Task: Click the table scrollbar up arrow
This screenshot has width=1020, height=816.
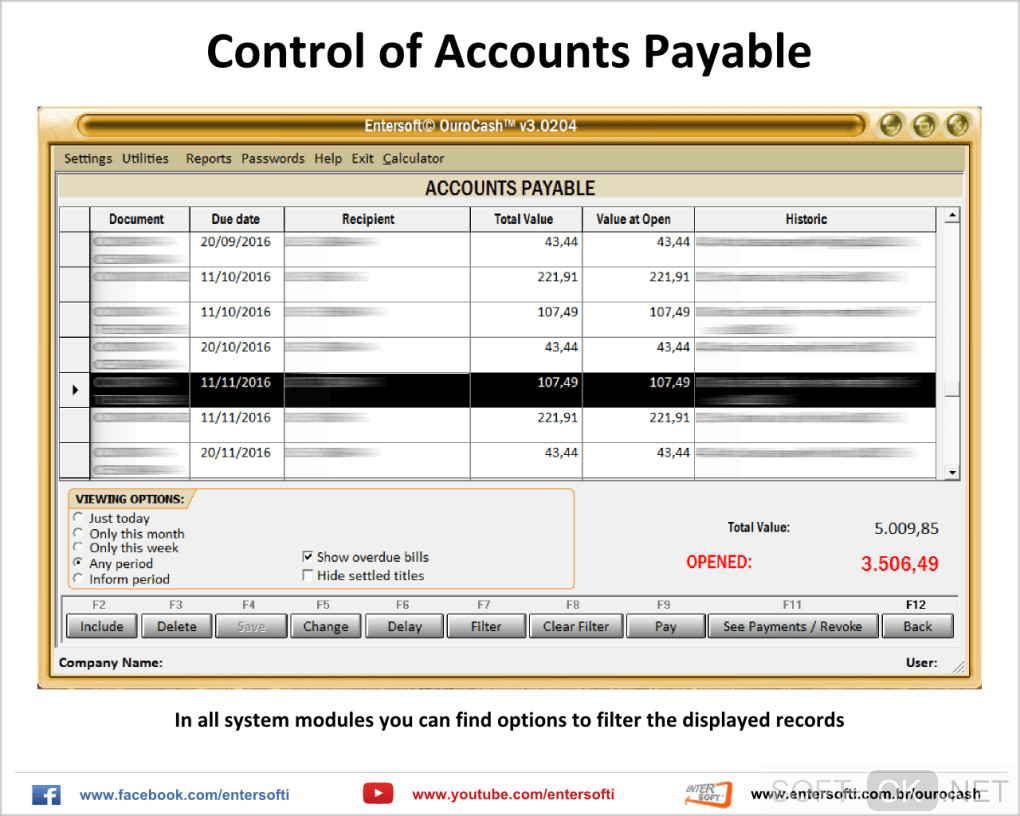Action: pos(952,215)
